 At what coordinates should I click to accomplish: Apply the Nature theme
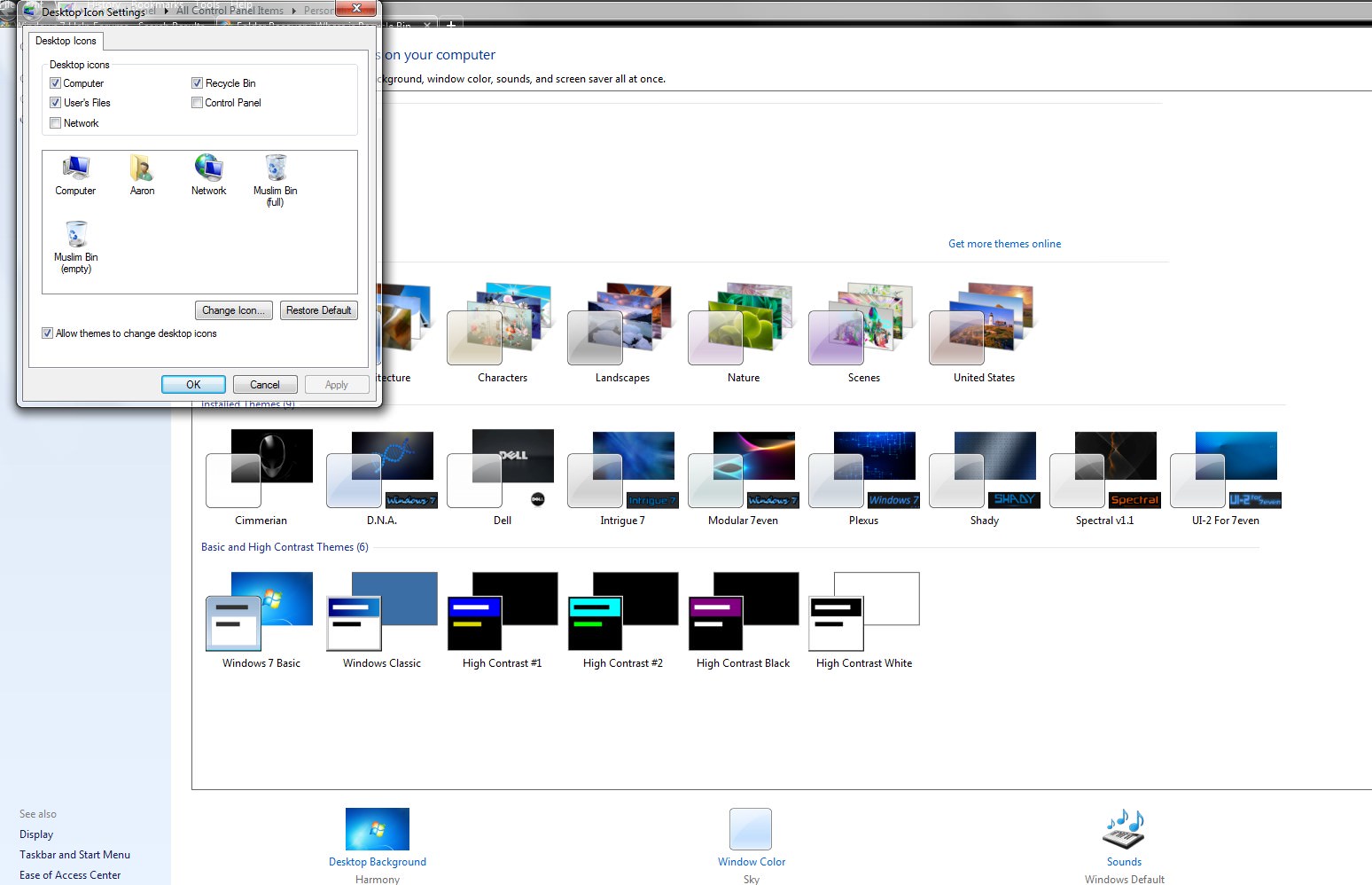tap(744, 333)
